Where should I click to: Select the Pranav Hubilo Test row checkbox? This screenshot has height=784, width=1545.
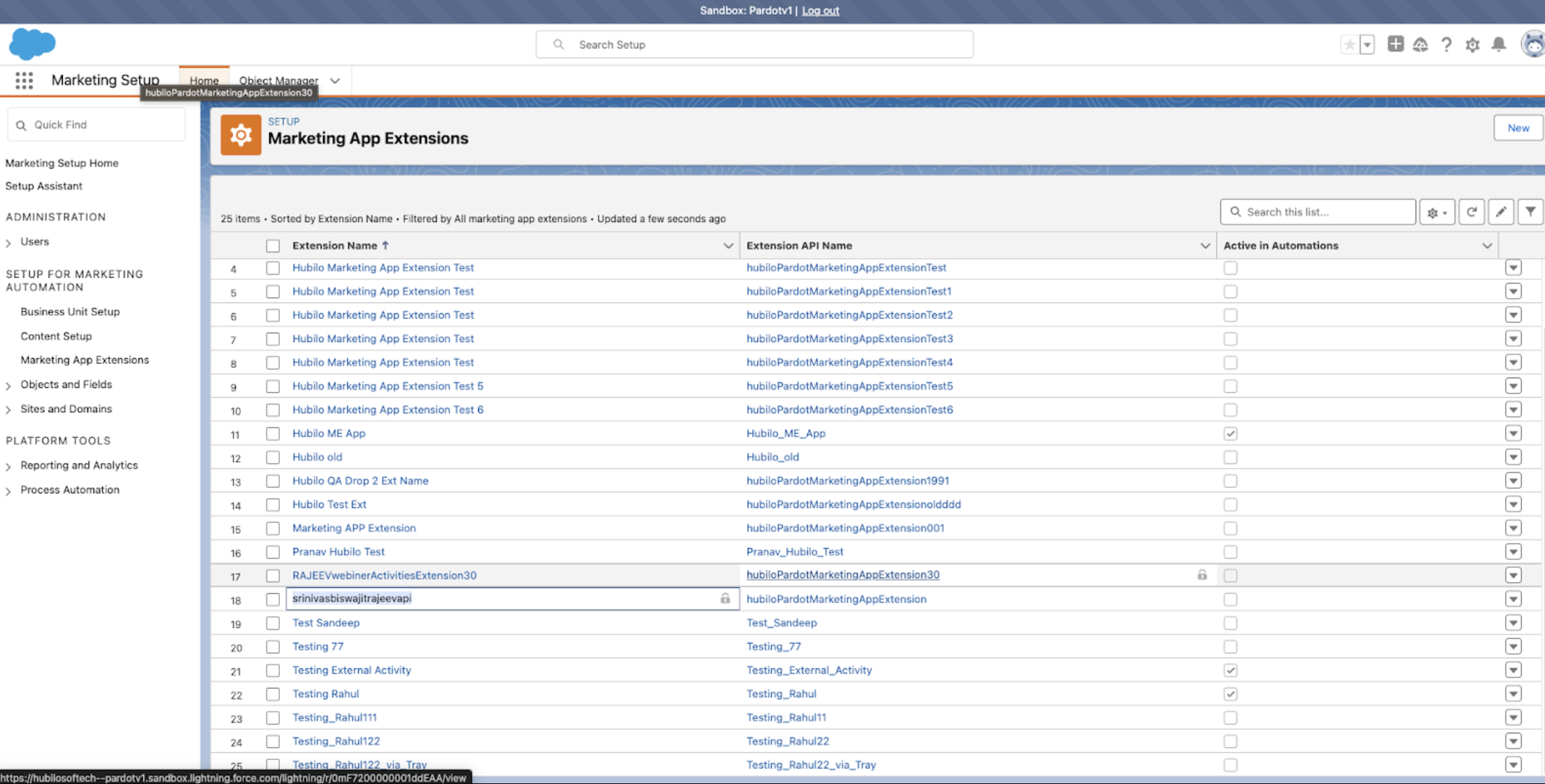pyautogui.click(x=273, y=552)
